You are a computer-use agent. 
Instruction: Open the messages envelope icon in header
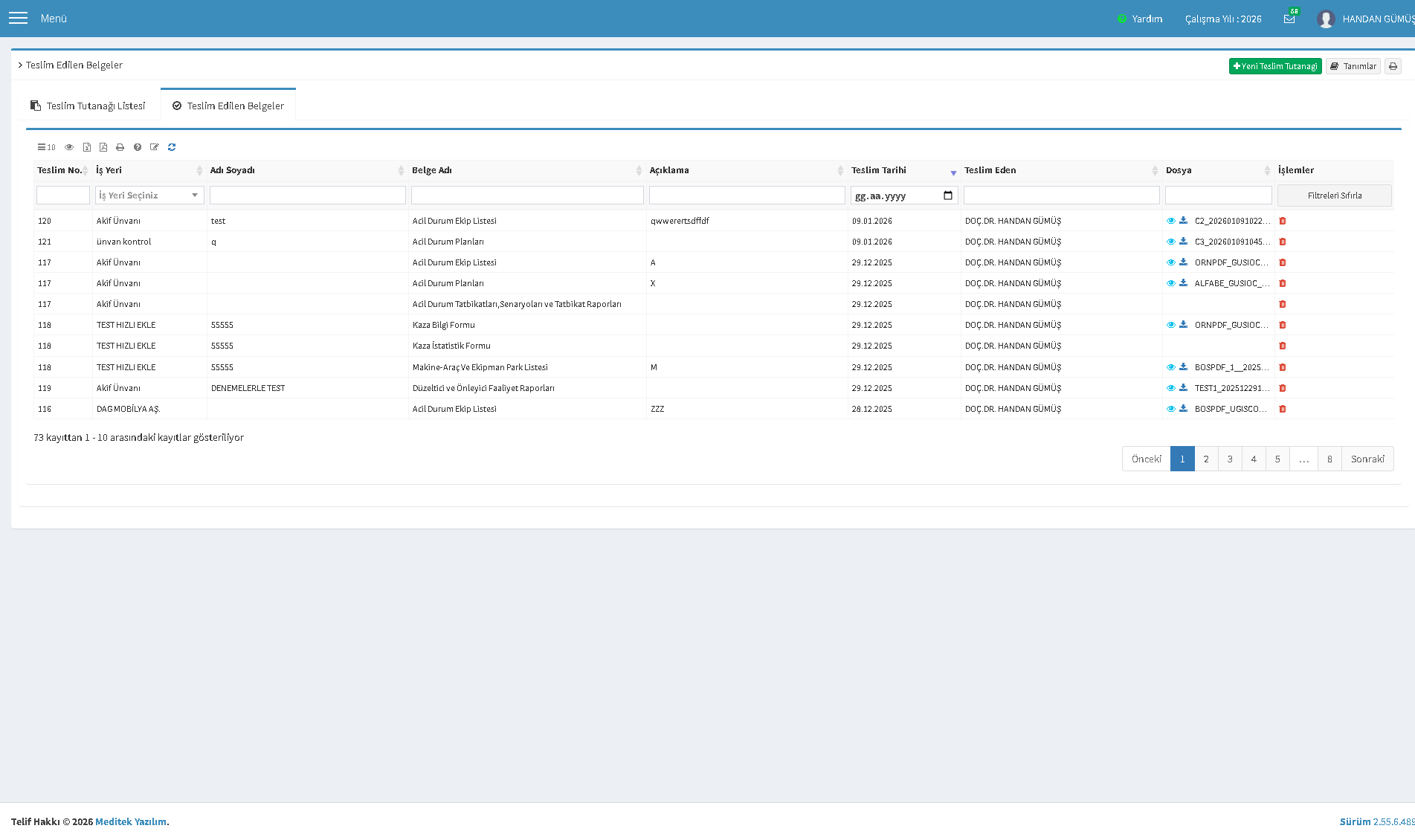point(1289,19)
